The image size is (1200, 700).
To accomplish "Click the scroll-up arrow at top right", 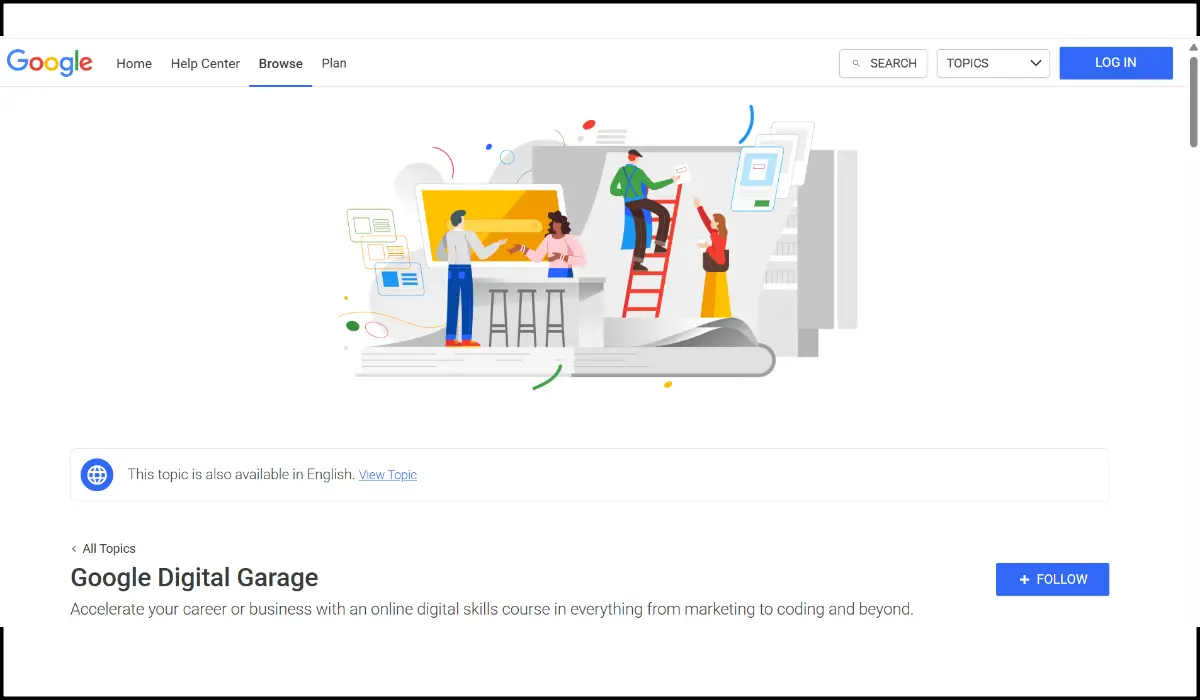I will click(x=1193, y=46).
